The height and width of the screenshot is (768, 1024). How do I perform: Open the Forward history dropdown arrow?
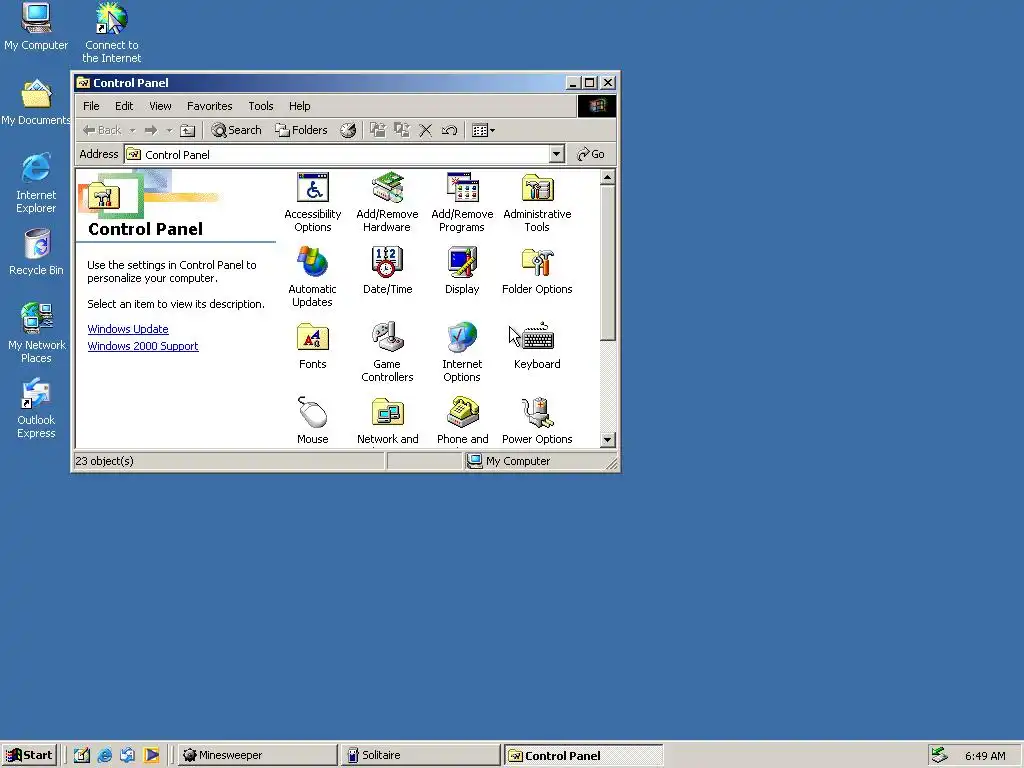(169, 130)
